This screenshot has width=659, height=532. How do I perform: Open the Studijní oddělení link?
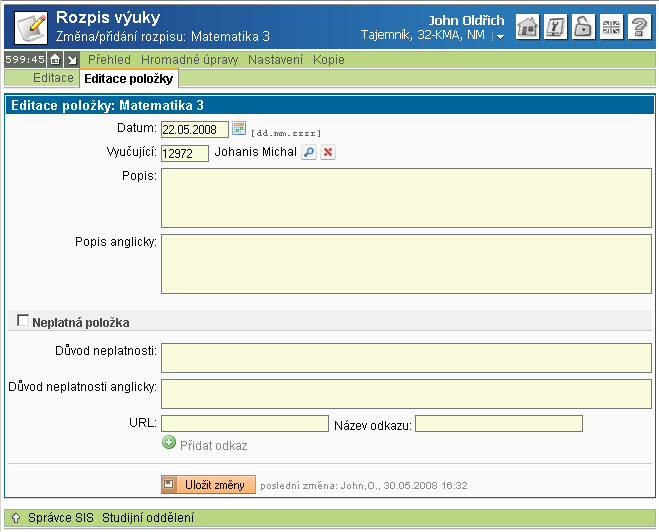tap(148, 518)
